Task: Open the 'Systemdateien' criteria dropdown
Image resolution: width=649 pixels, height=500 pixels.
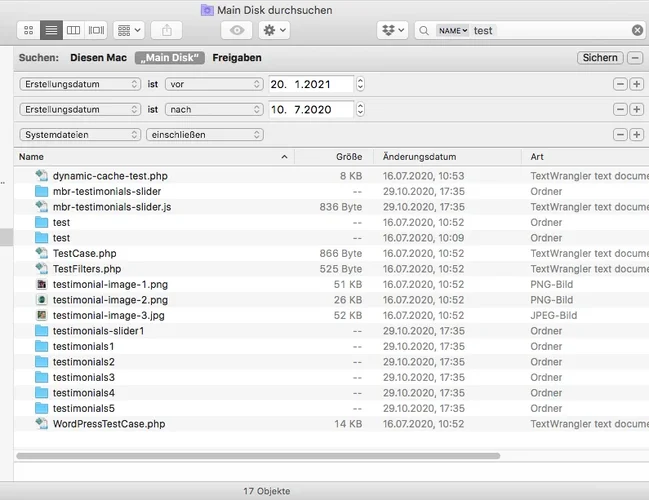Action: (79, 134)
